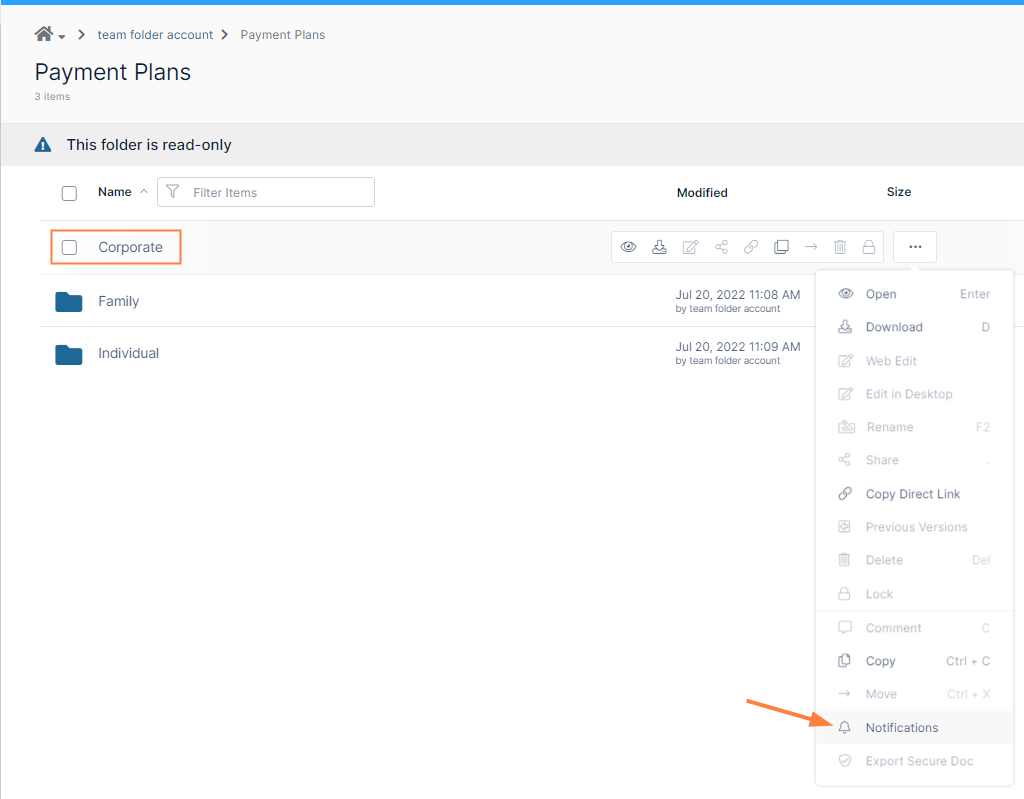Screen dimensions: 1024x799
Task: Click the Size column header
Action: coord(898,192)
